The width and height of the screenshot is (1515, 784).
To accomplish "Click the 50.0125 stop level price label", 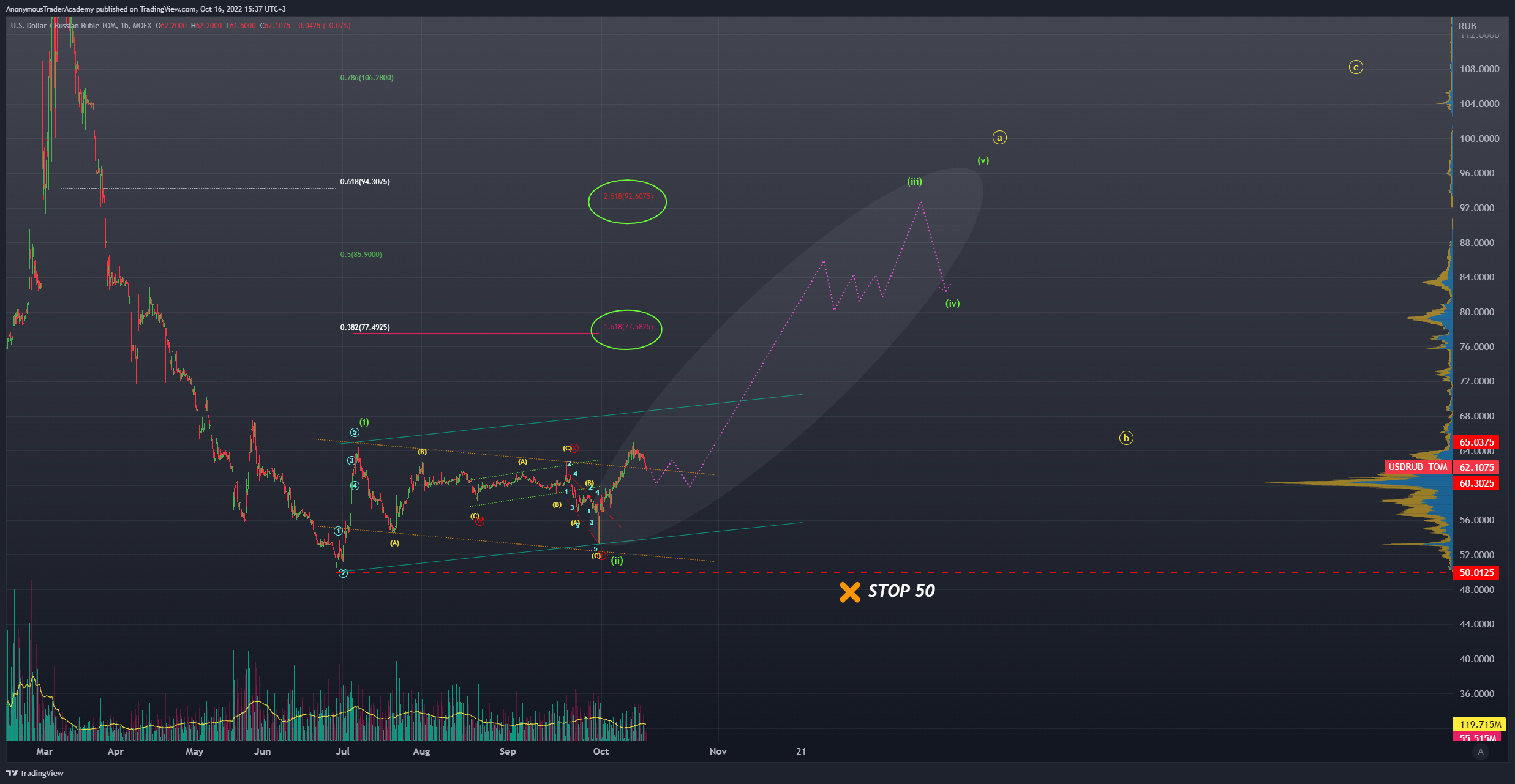I will click(1476, 572).
